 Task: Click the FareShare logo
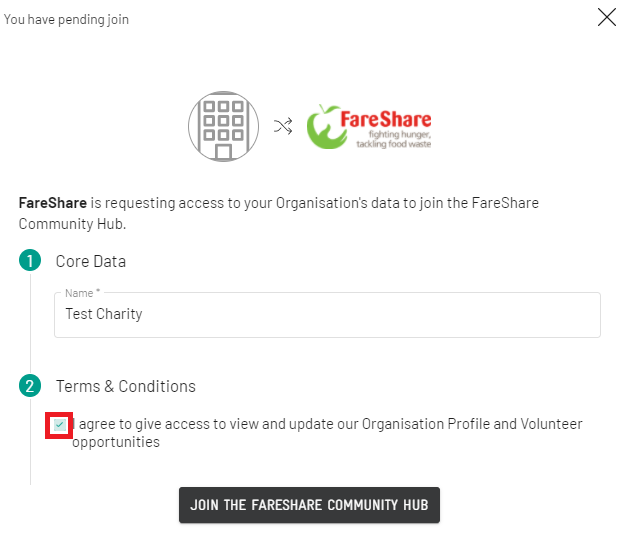(369, 126)
